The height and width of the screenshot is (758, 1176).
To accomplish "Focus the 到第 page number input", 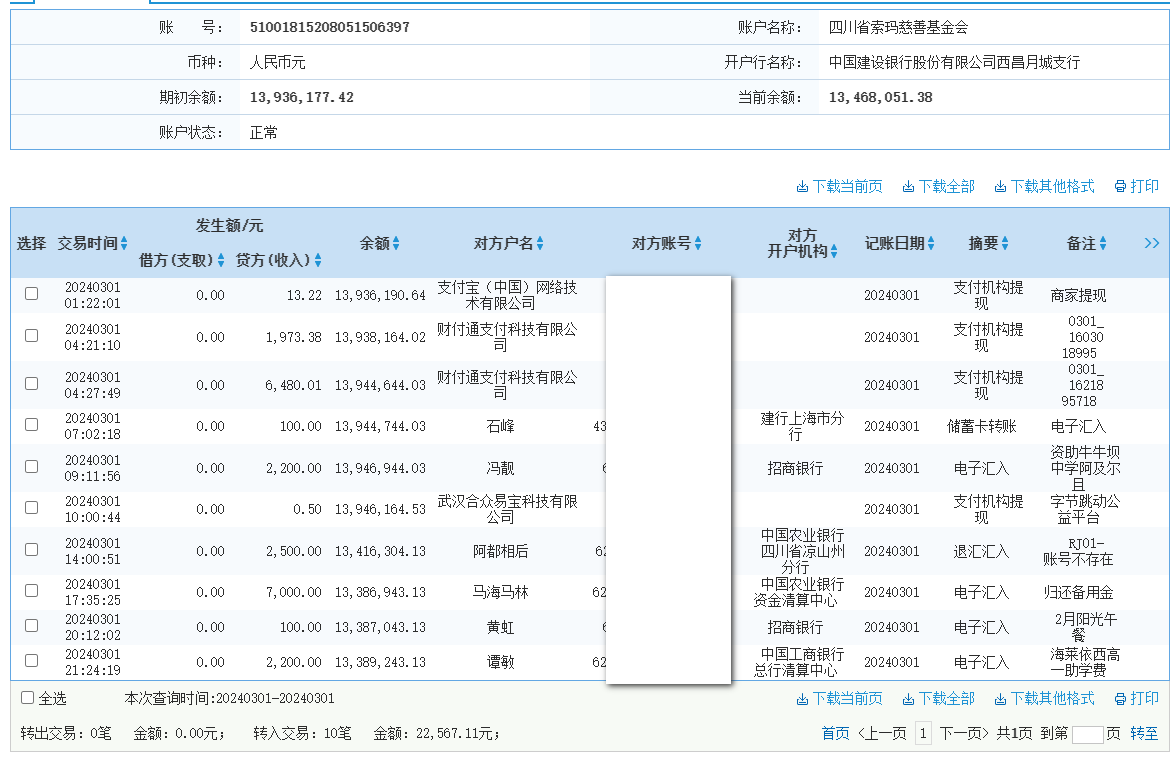I will click(x=1088, y=735).
